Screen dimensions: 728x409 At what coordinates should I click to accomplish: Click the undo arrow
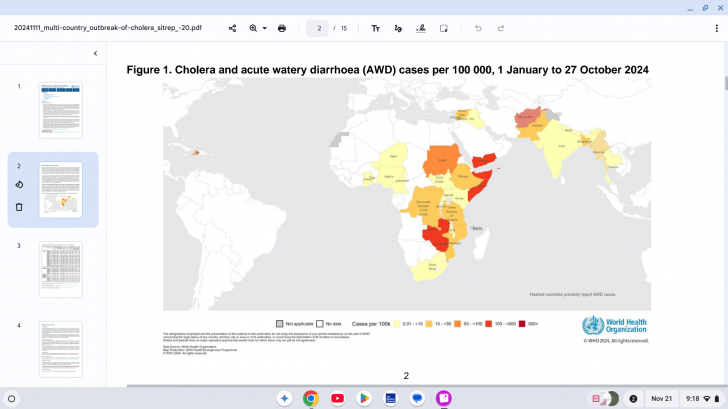[x=478, y=28]
